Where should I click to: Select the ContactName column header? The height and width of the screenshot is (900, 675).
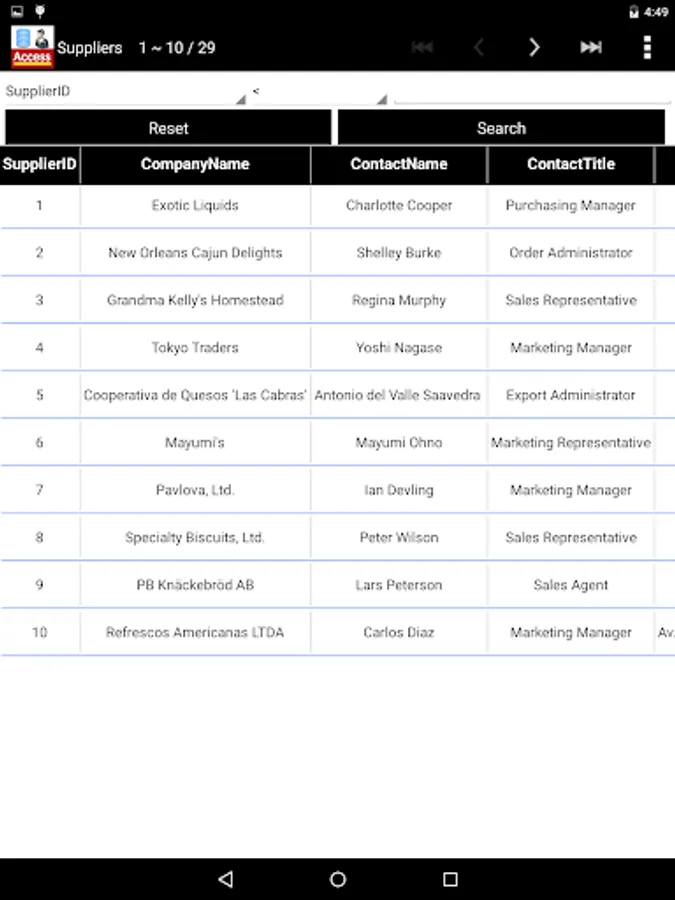pos(399,164)
